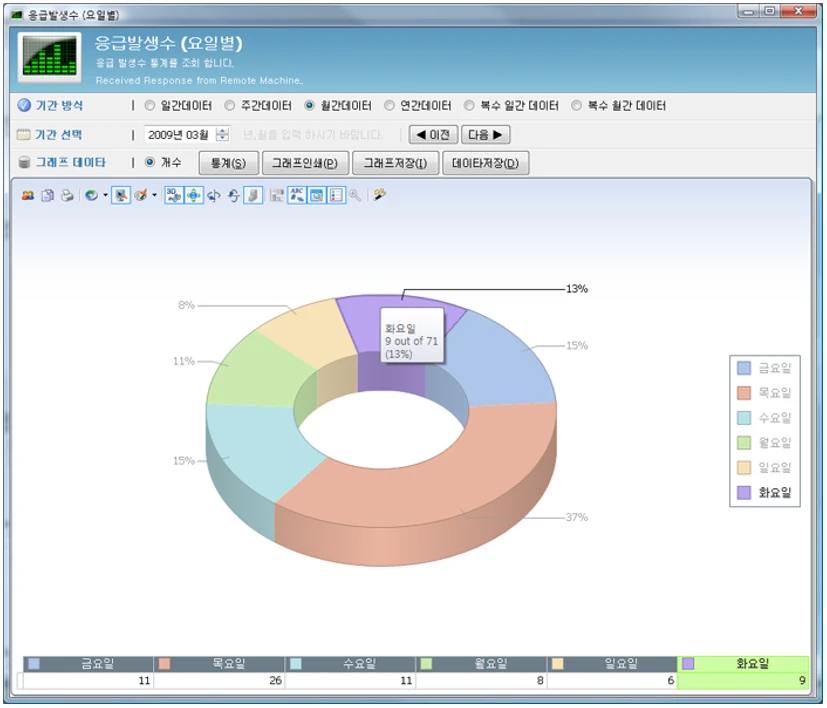Click the rotate vertically icon
This screenshot has width=827, height=708.
tap(233, 196)
